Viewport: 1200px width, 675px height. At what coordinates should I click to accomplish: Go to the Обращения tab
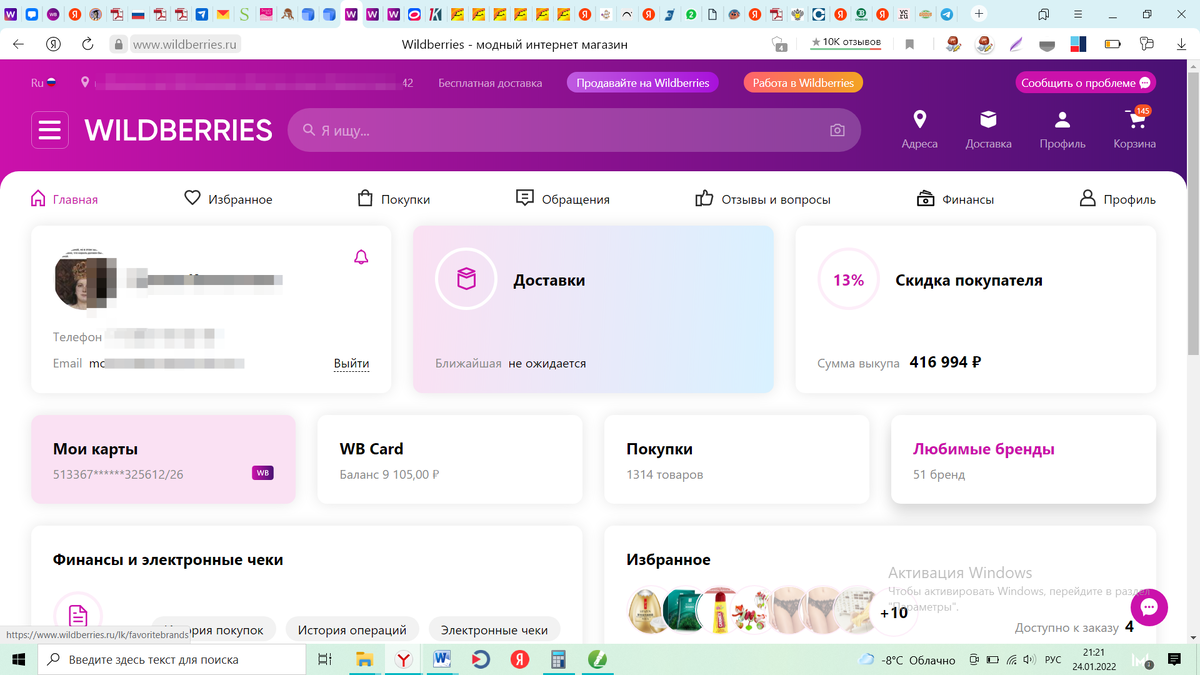coord(562,199)
